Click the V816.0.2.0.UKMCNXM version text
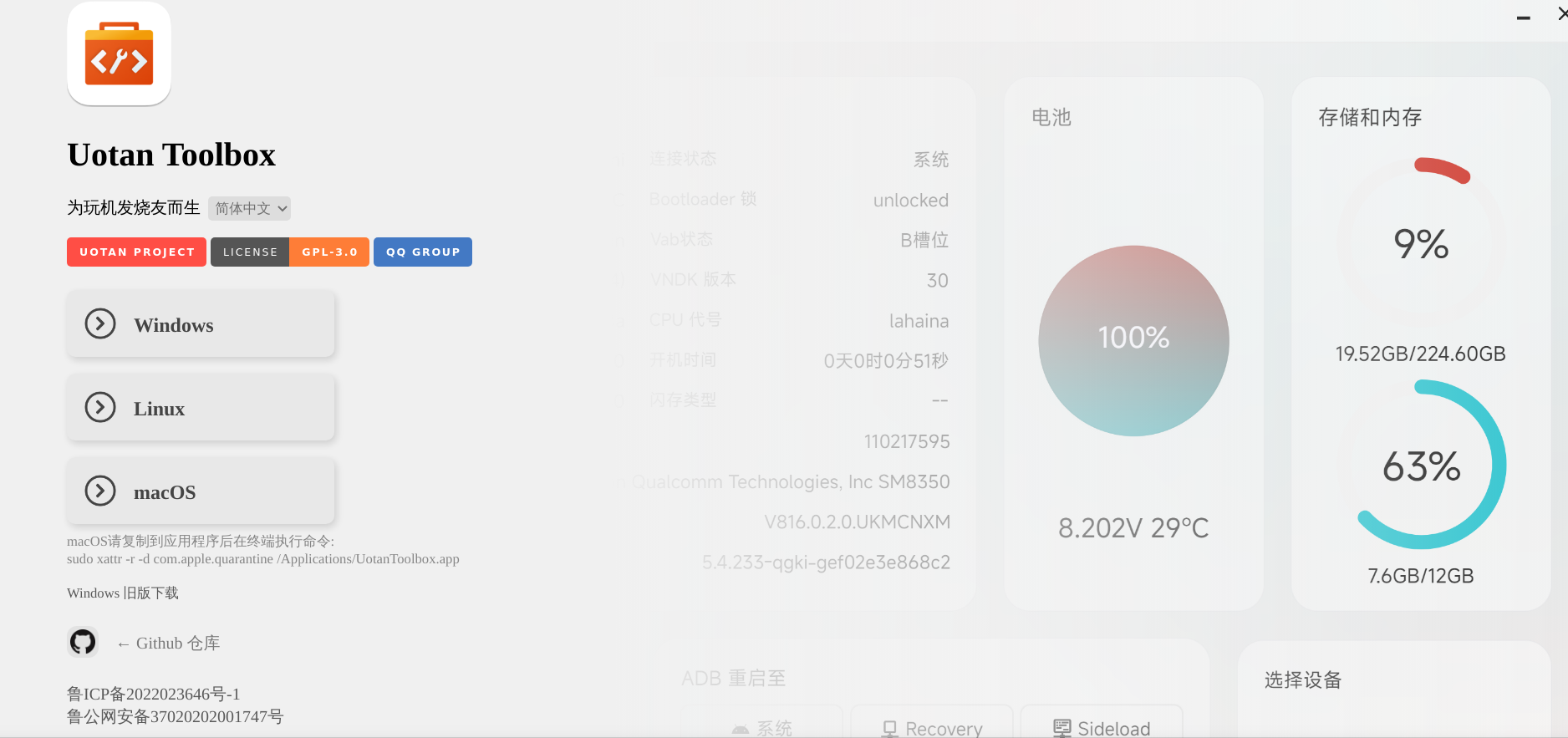The width and height of the screenshot is (1568, 738). click(857, 522)
